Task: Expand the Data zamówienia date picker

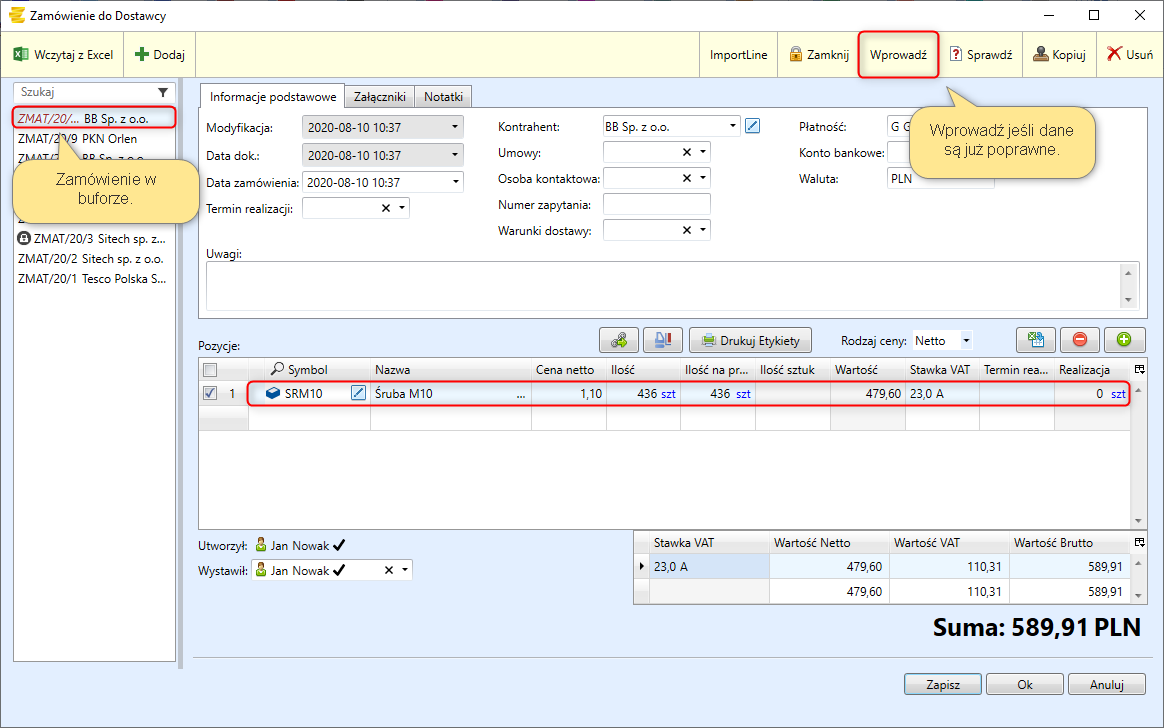Action: pyautogui.click(x=456, y=182)
